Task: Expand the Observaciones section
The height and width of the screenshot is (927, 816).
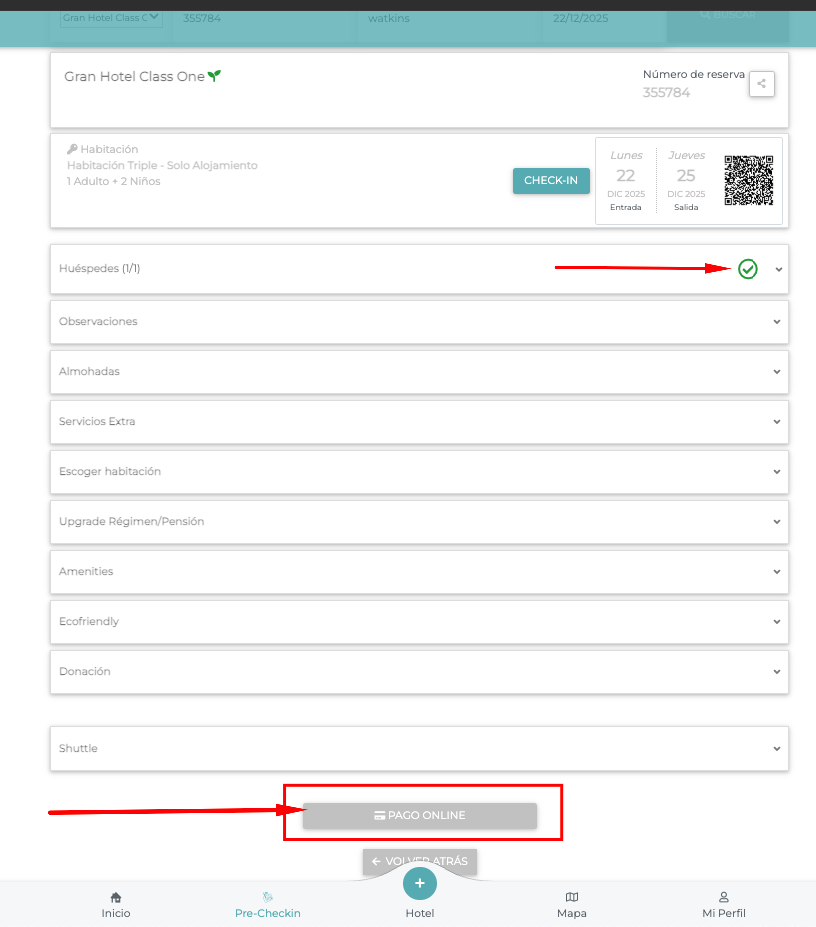Action: coord(419,322)
